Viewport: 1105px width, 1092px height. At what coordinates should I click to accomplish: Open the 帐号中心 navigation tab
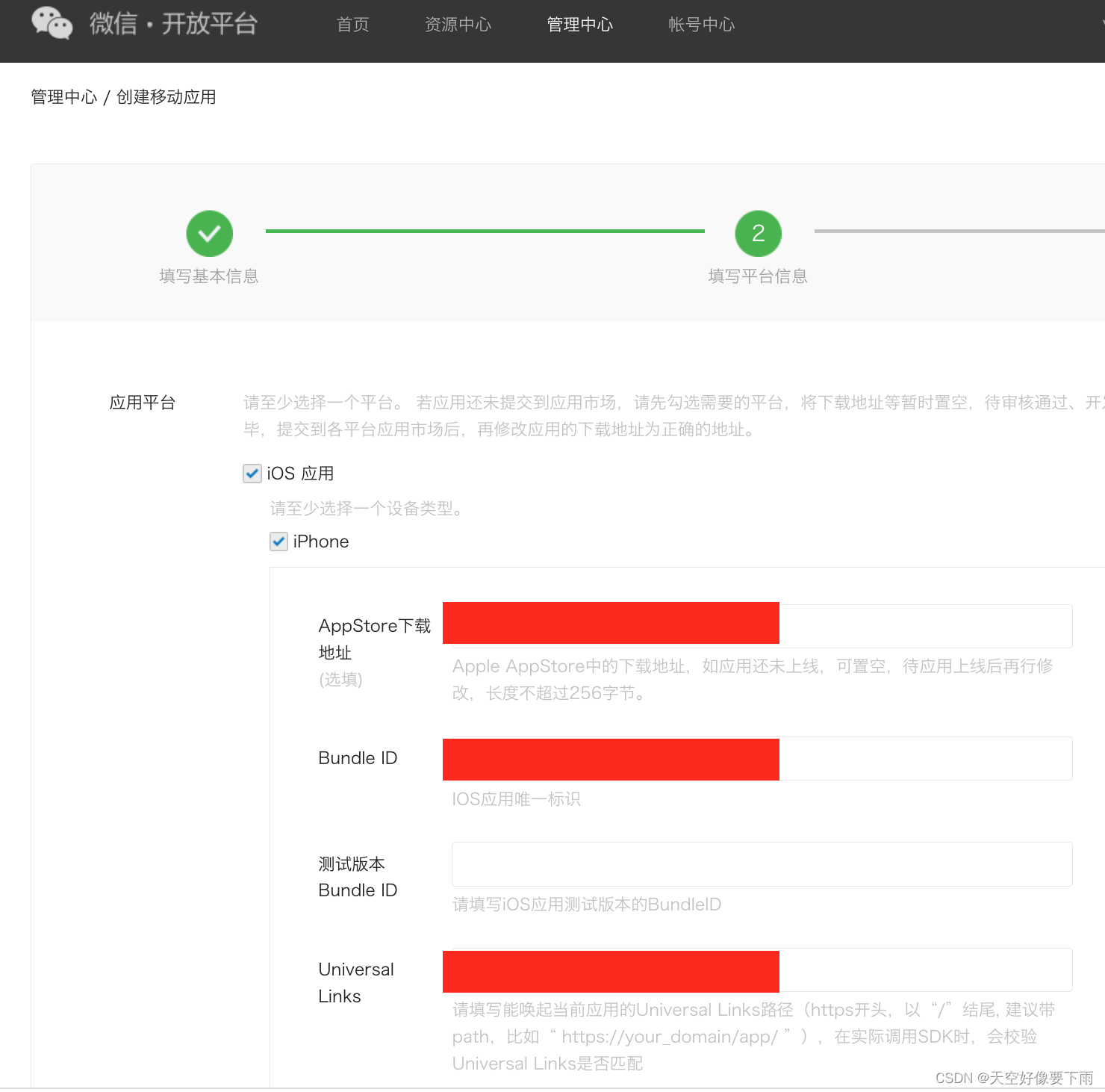[x=701, y=25]
